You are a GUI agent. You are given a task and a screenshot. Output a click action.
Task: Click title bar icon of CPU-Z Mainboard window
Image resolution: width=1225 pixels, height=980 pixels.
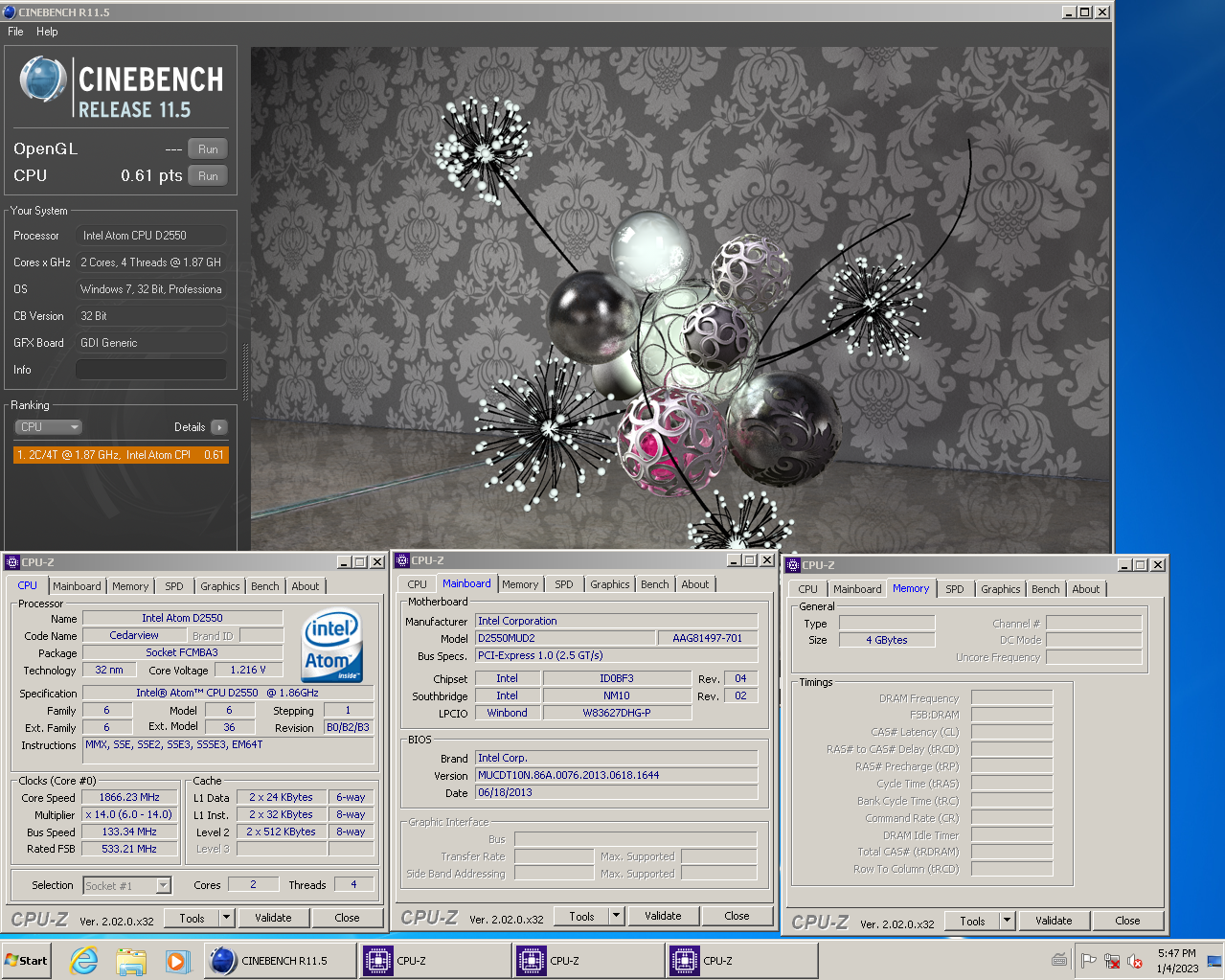402,560
